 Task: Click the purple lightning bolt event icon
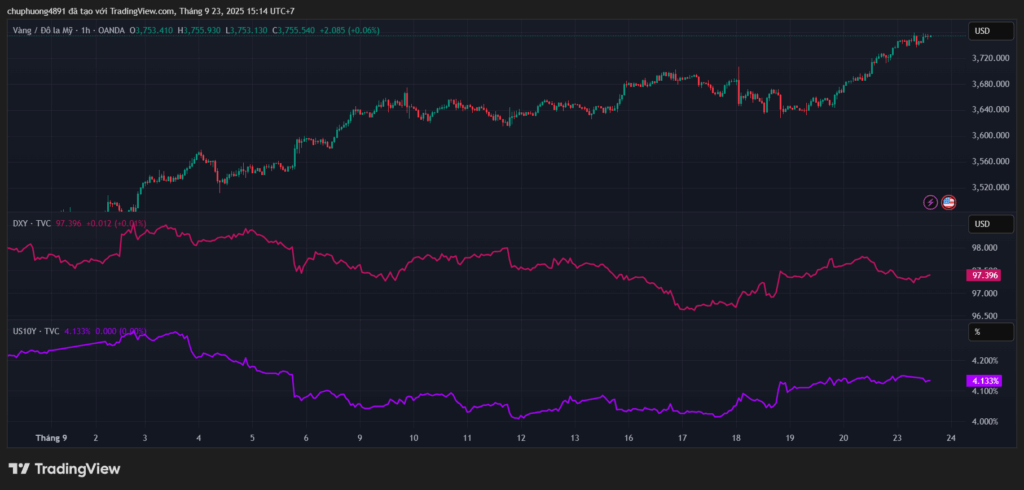coord(931,202)
